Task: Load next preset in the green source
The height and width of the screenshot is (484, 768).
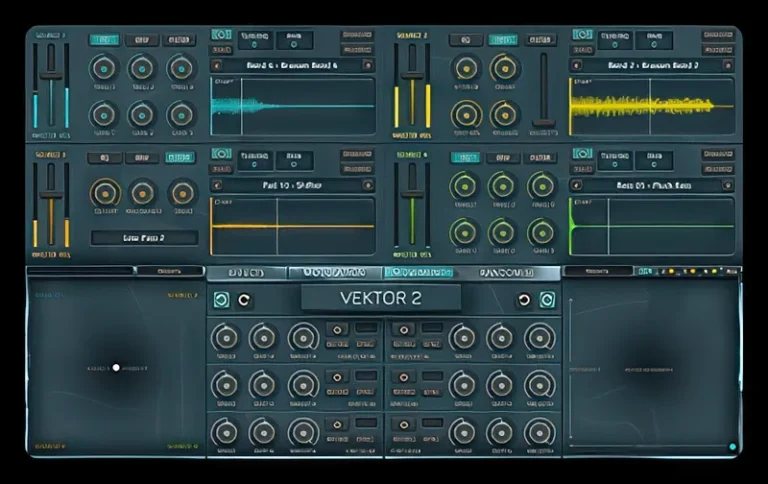Action: [728, 185]
